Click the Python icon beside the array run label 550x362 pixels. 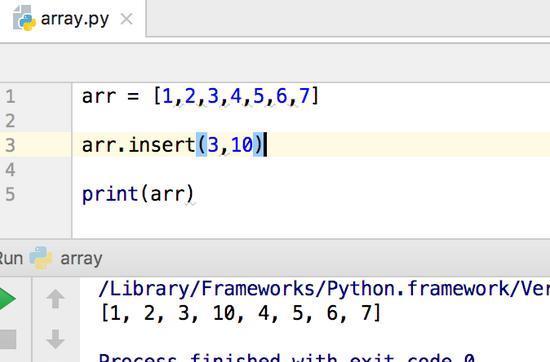point(41,258)
